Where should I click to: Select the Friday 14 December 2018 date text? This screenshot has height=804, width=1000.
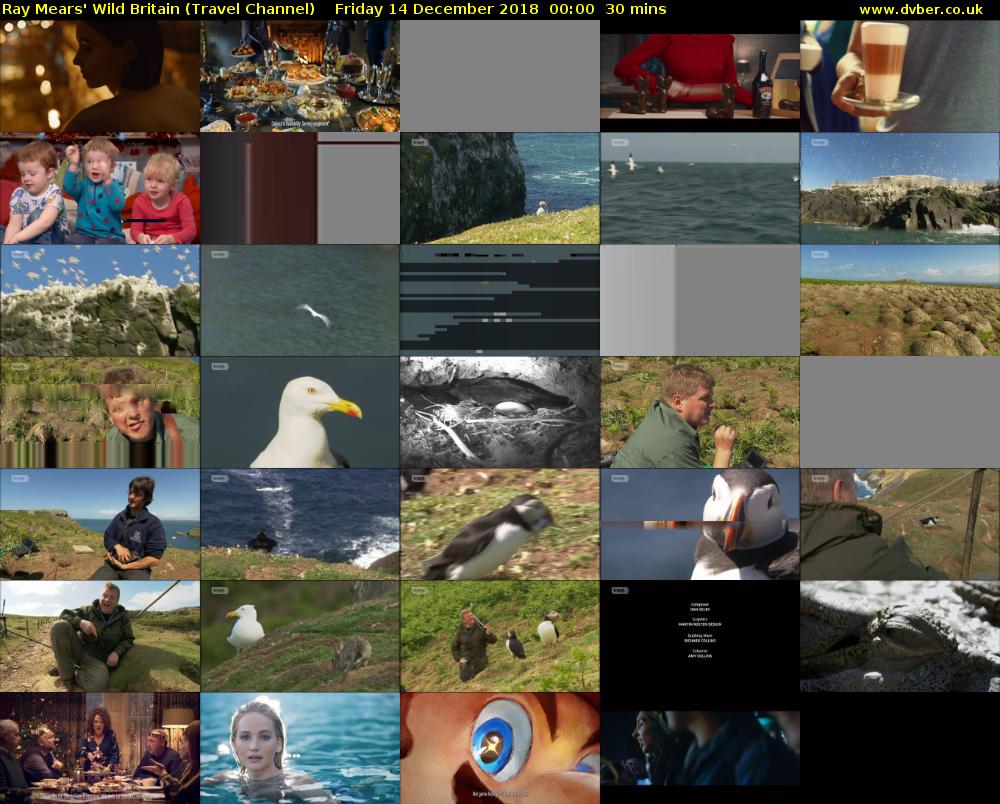pos(438,9)
